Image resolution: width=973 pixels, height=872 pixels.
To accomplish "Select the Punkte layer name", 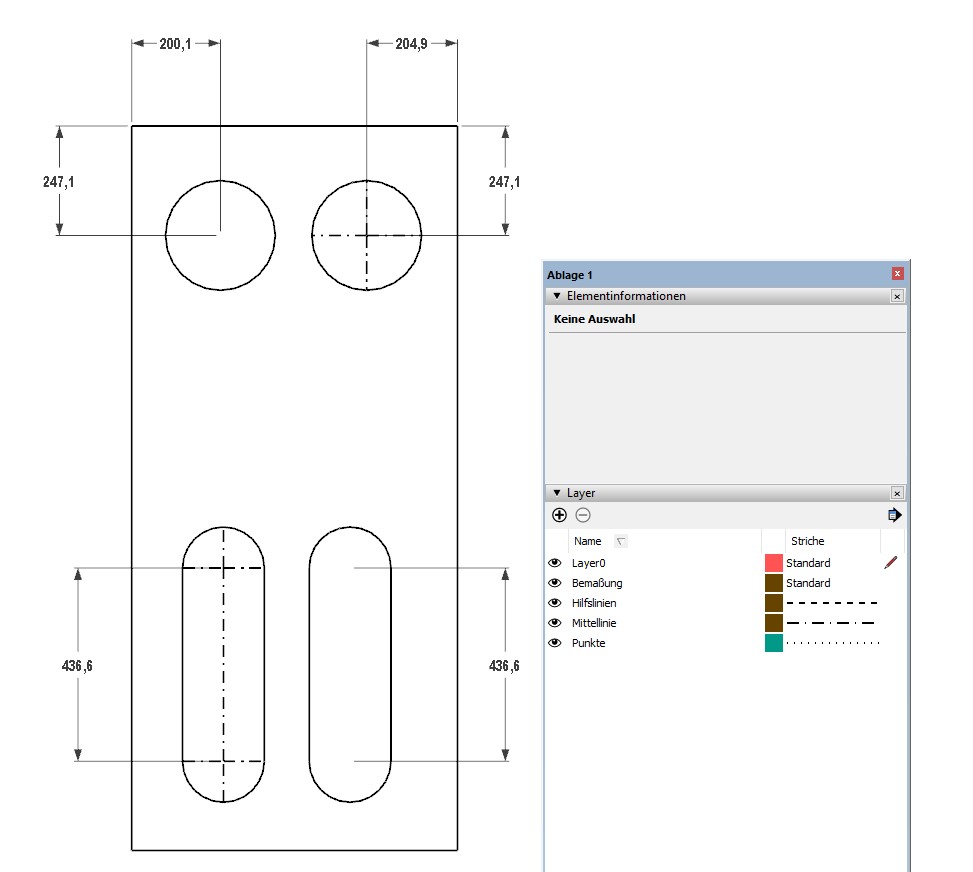I will tap(588, 643).
